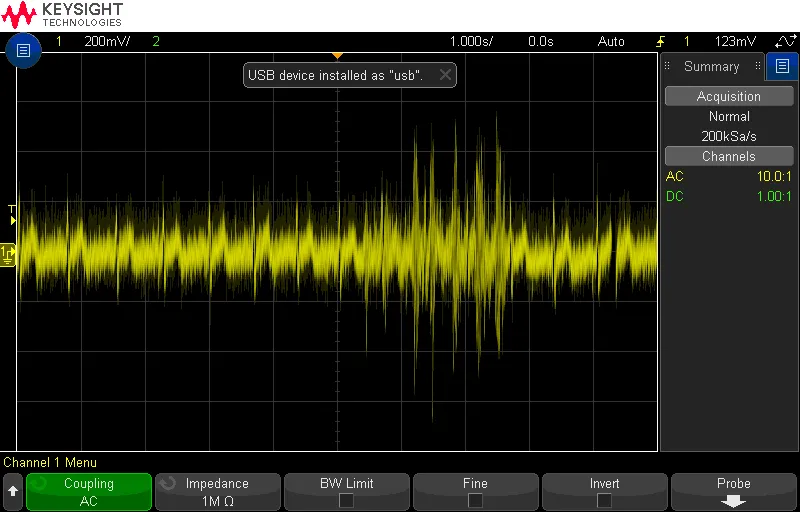This screenshot has width=800, height=512.
Task: Open the sidebar menu icon beside Summary
Action: [782, 66]
